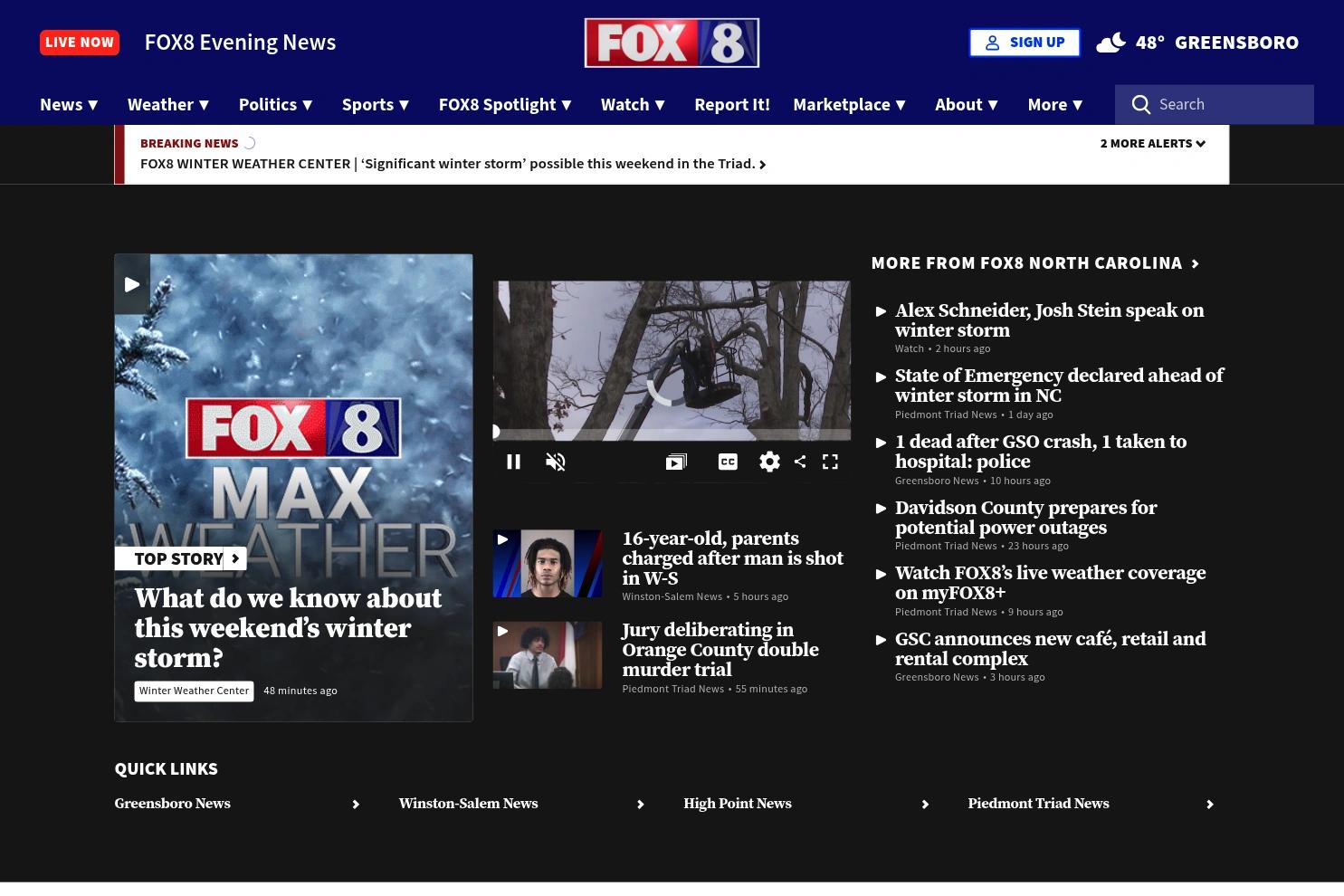1344x896 pixels.
Task: Click play icon on the top story image
Action: pos(132,284)
